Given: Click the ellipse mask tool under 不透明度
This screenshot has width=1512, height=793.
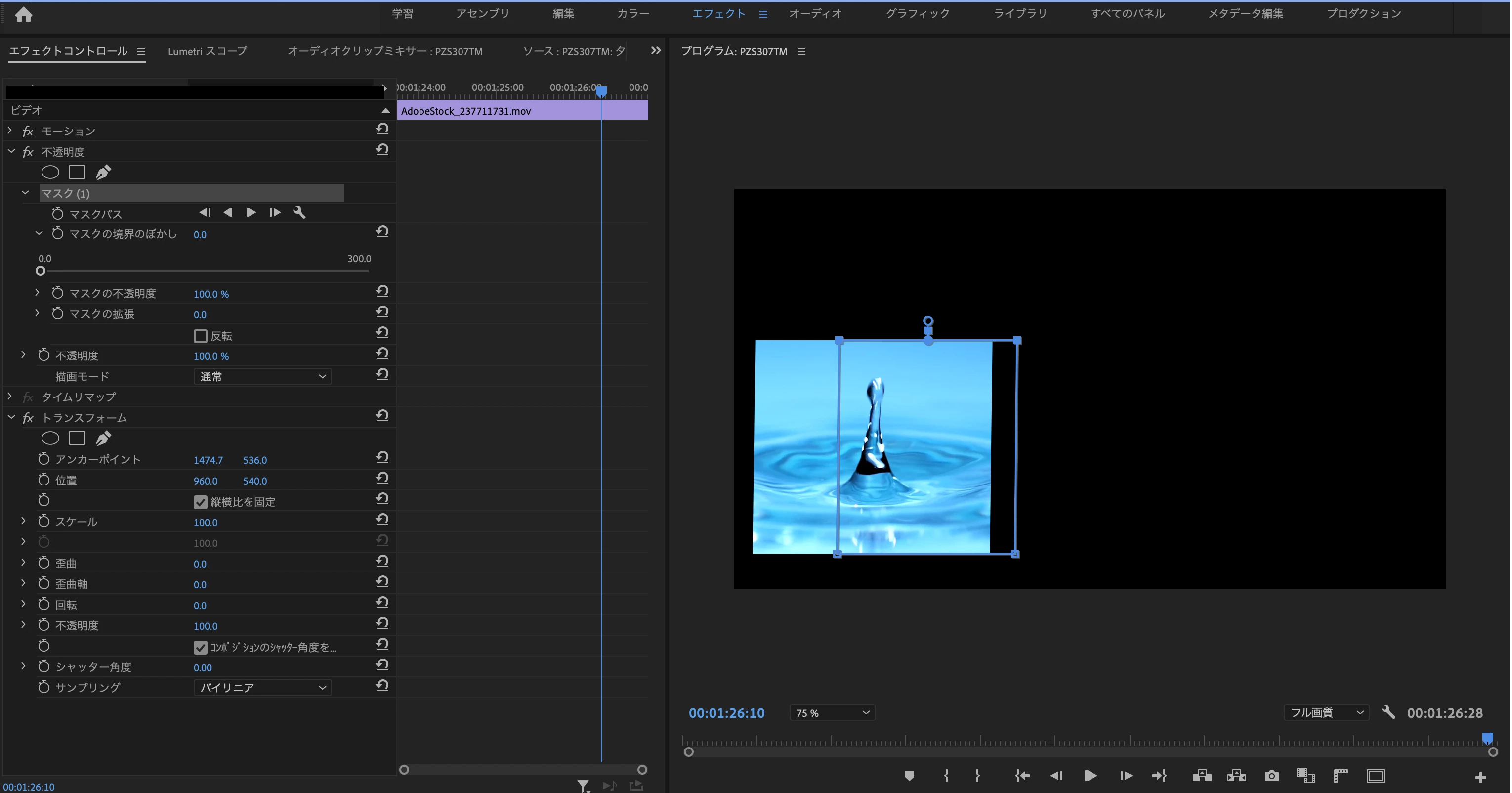Looking at the screenshot, I should tap(50, 172).
